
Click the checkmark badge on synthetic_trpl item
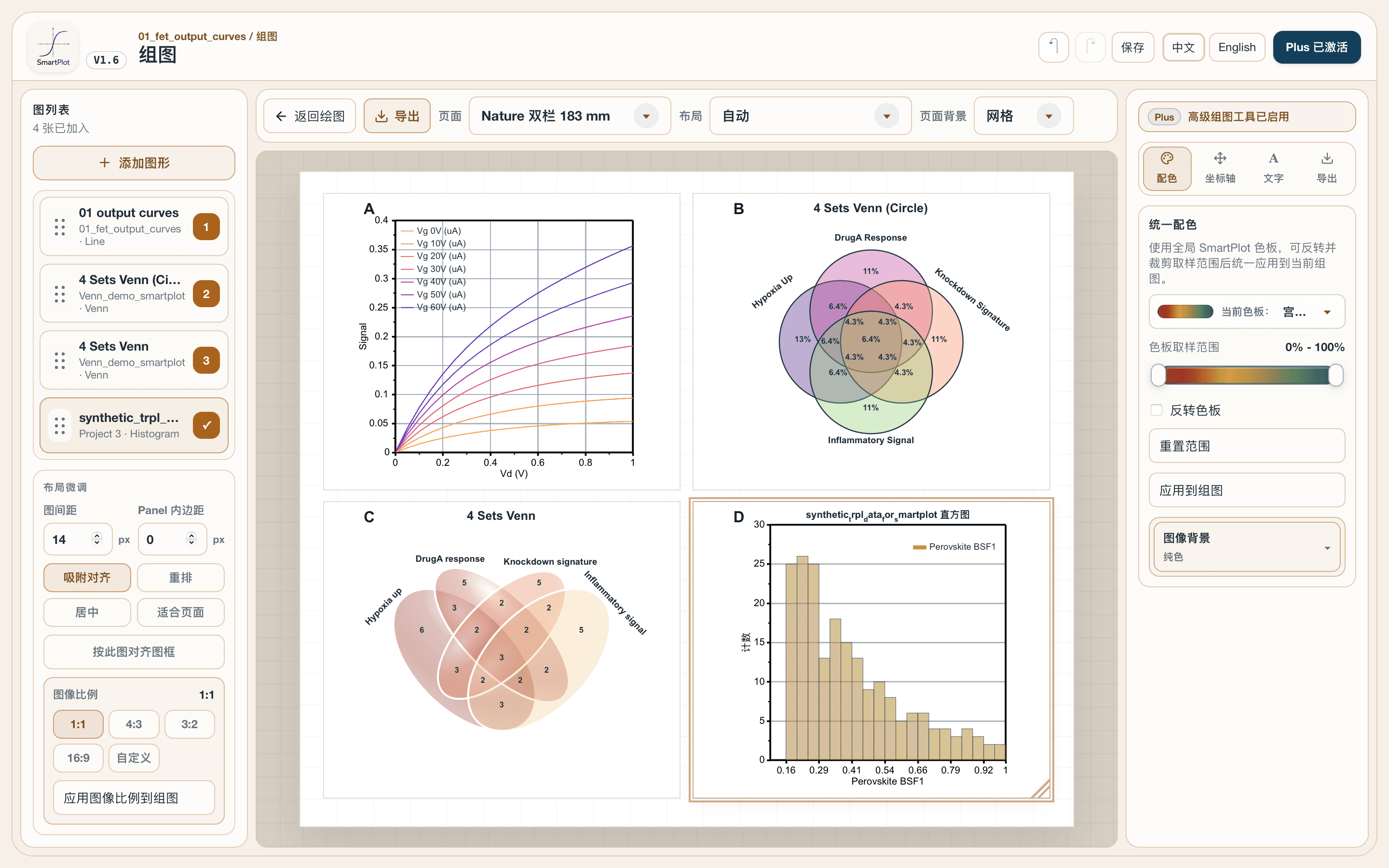tap(206, 425)
